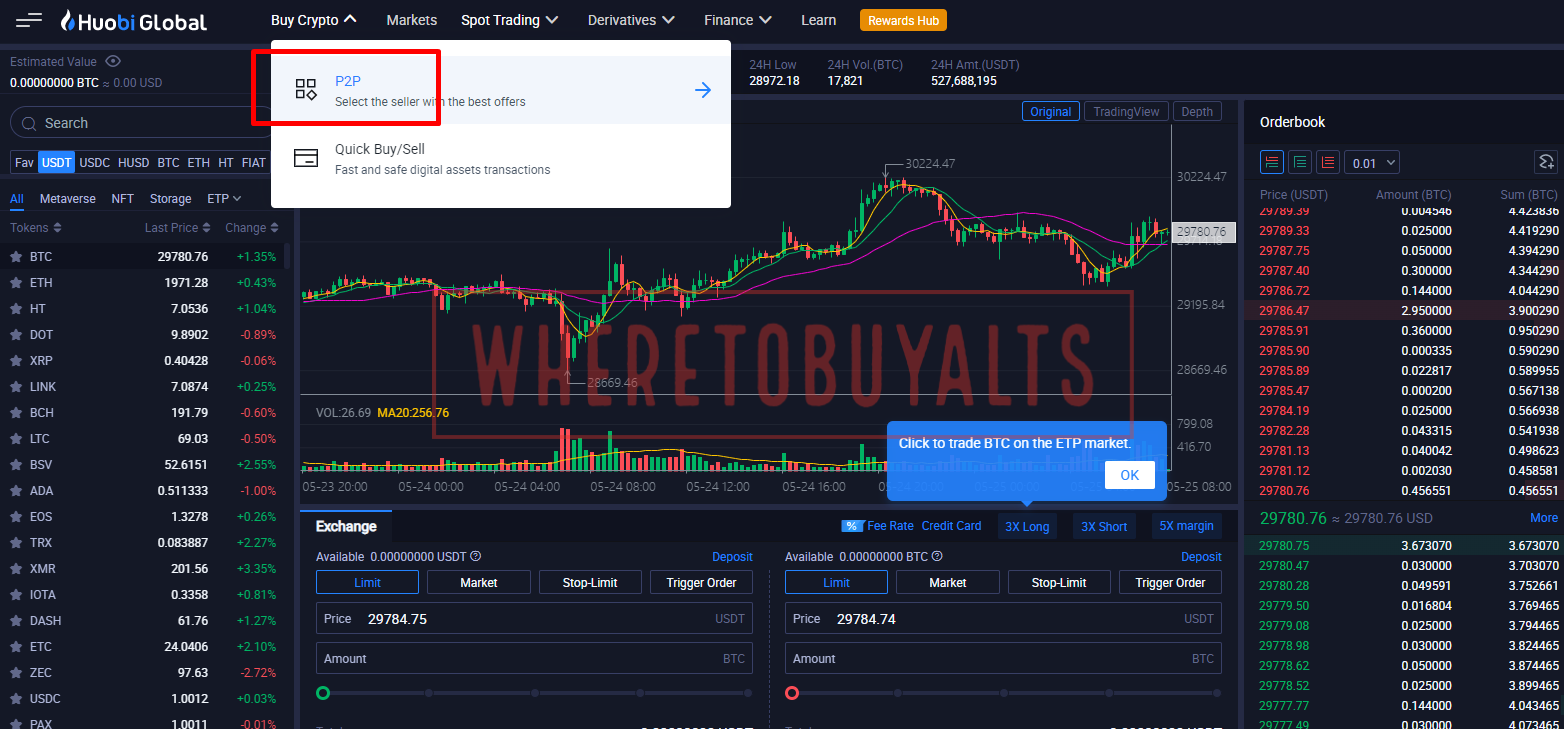
Task: Click the orderbook sum settings icon
Action: [x=1546, y=162]
